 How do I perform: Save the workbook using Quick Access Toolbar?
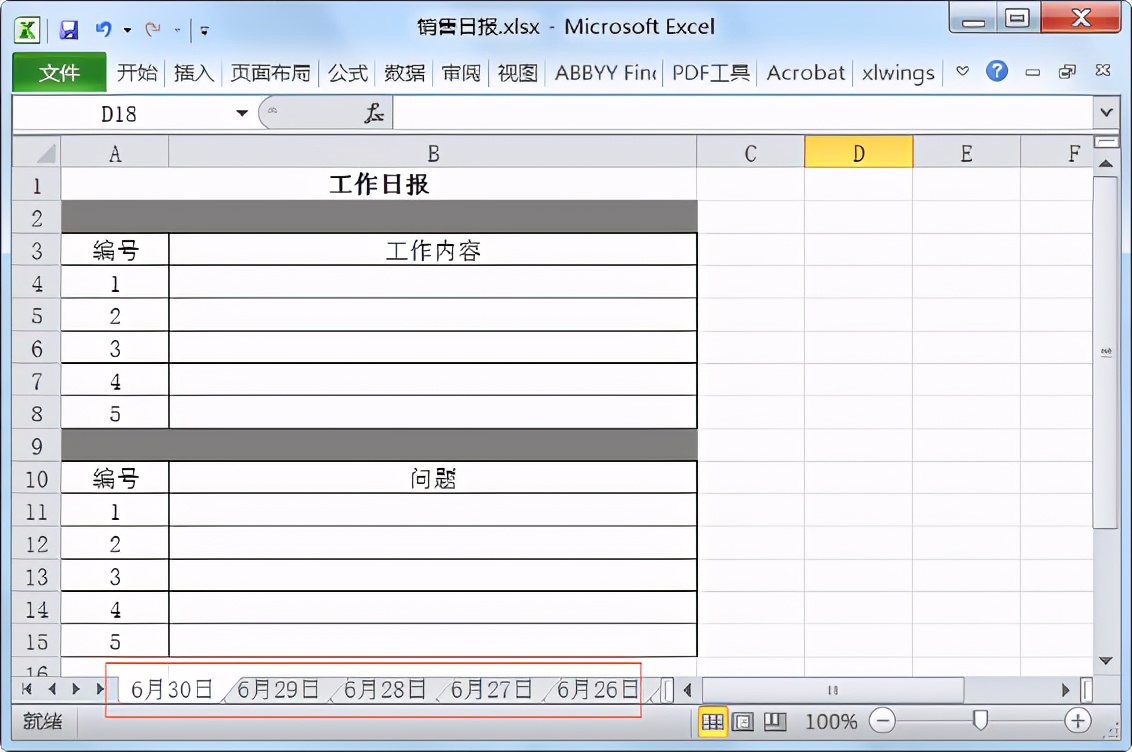click(68, 29)
